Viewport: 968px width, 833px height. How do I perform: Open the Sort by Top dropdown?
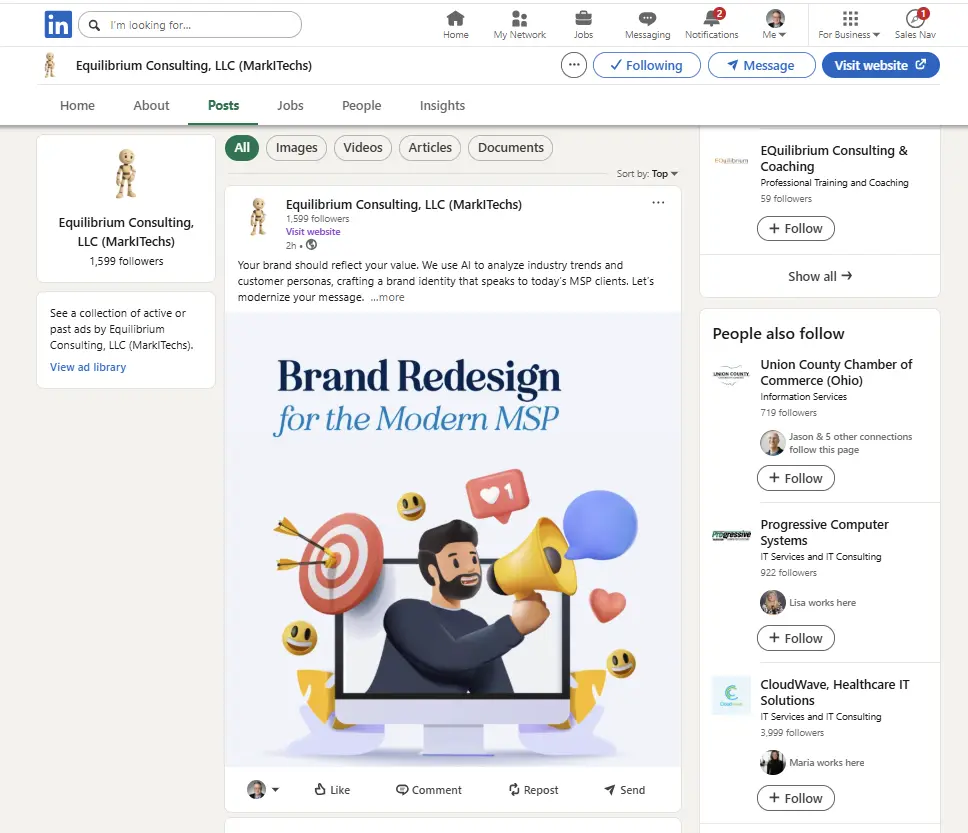coord(660,174)
